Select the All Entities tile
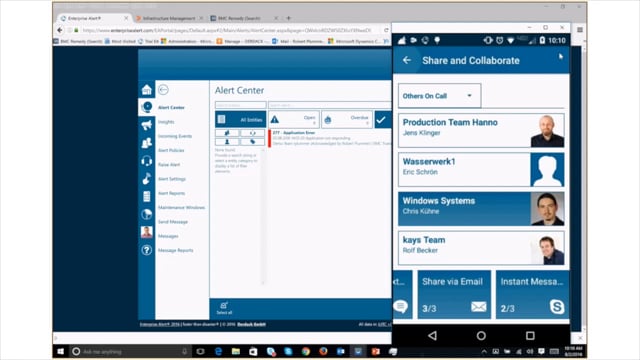 [x=241, y=119]
